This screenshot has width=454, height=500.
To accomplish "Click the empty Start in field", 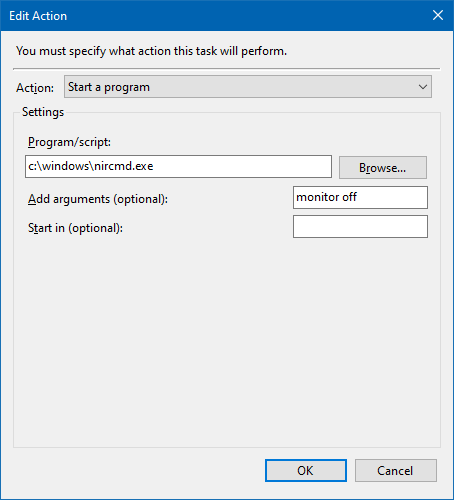I will [360, 226].
